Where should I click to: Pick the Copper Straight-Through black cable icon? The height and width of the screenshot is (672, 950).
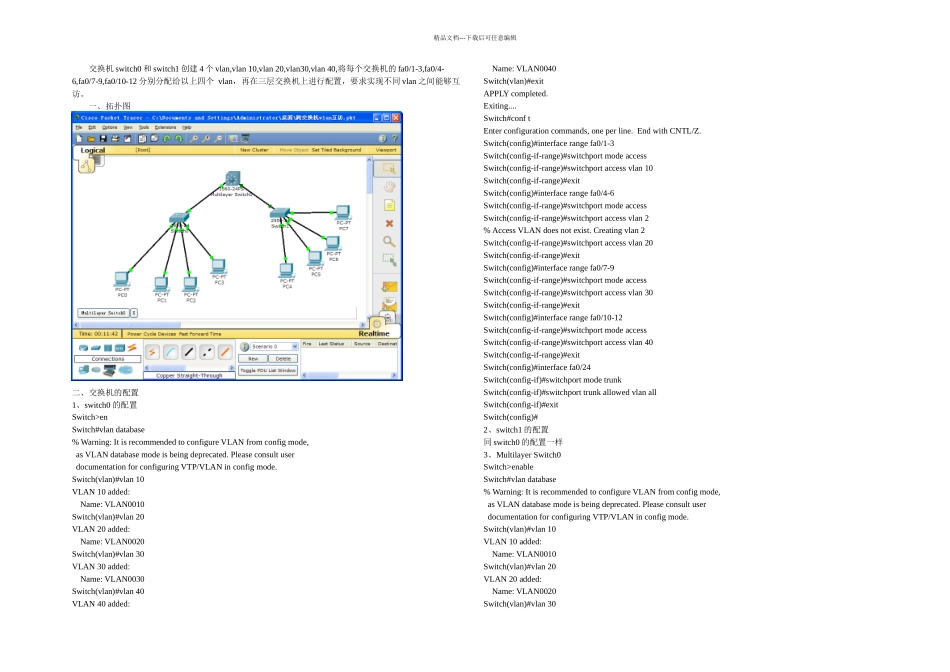pos(189,352)
